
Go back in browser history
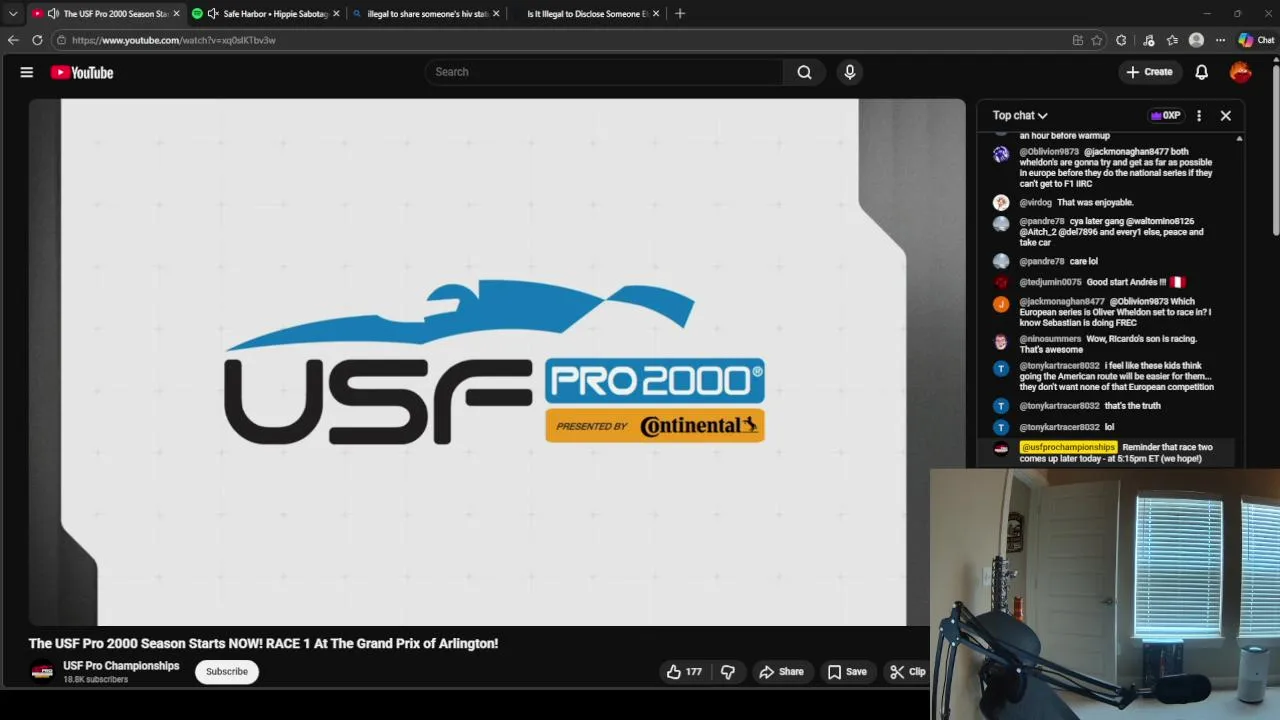[13, 40]
